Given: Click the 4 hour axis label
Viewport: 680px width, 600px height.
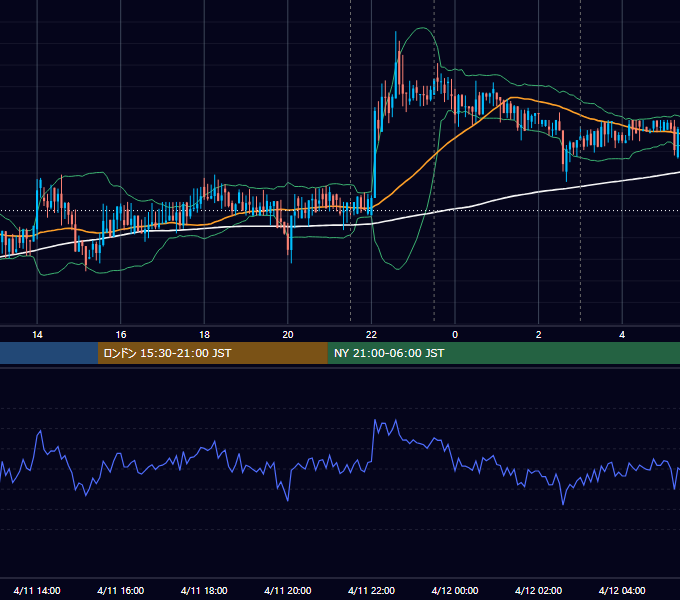Looking at the screenshot, I should click(x=622, y=335).
